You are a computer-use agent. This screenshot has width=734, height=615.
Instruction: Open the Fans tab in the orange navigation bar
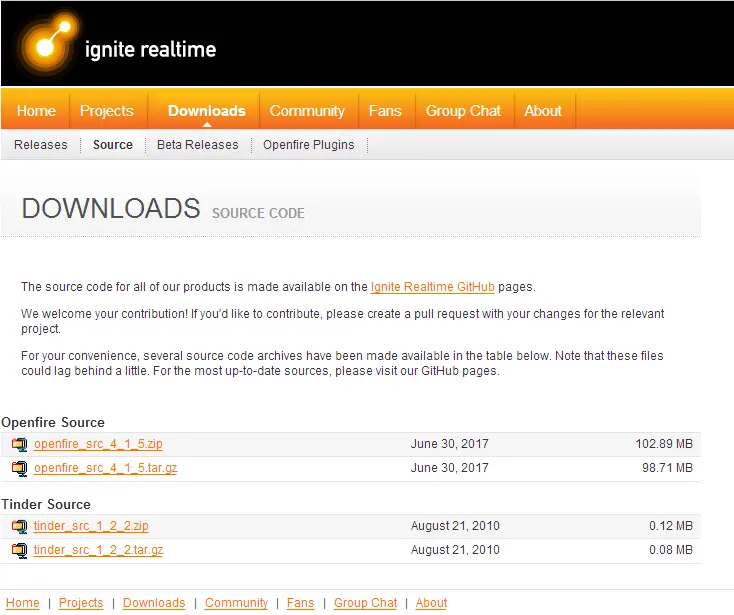385,111
